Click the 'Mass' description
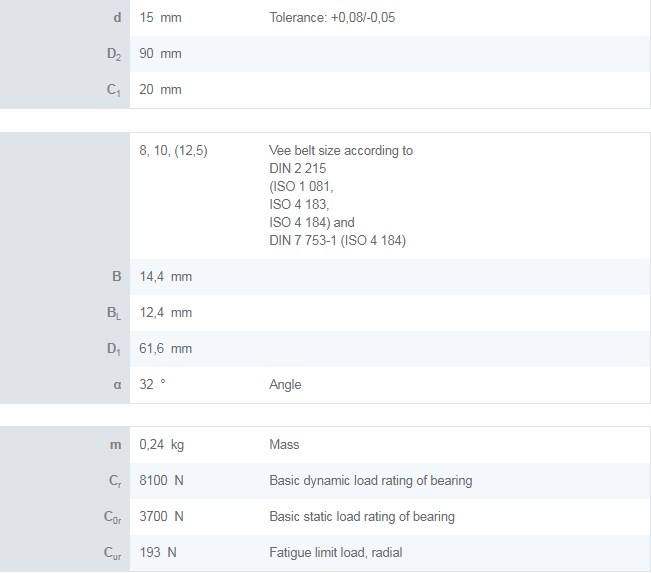This screenshot has width=651, height=573. click(x=284, y=445)
